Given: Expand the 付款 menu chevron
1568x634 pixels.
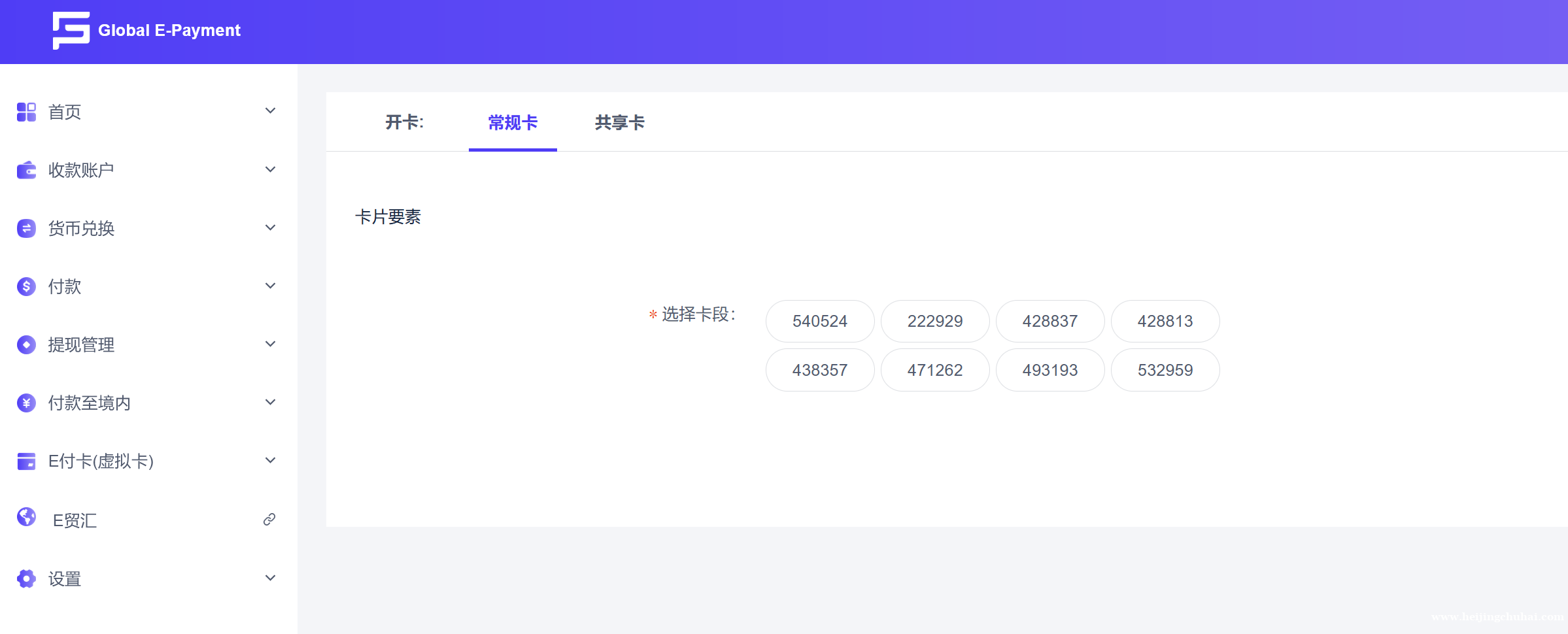Looking at the screenshot, I should (270, 286).
